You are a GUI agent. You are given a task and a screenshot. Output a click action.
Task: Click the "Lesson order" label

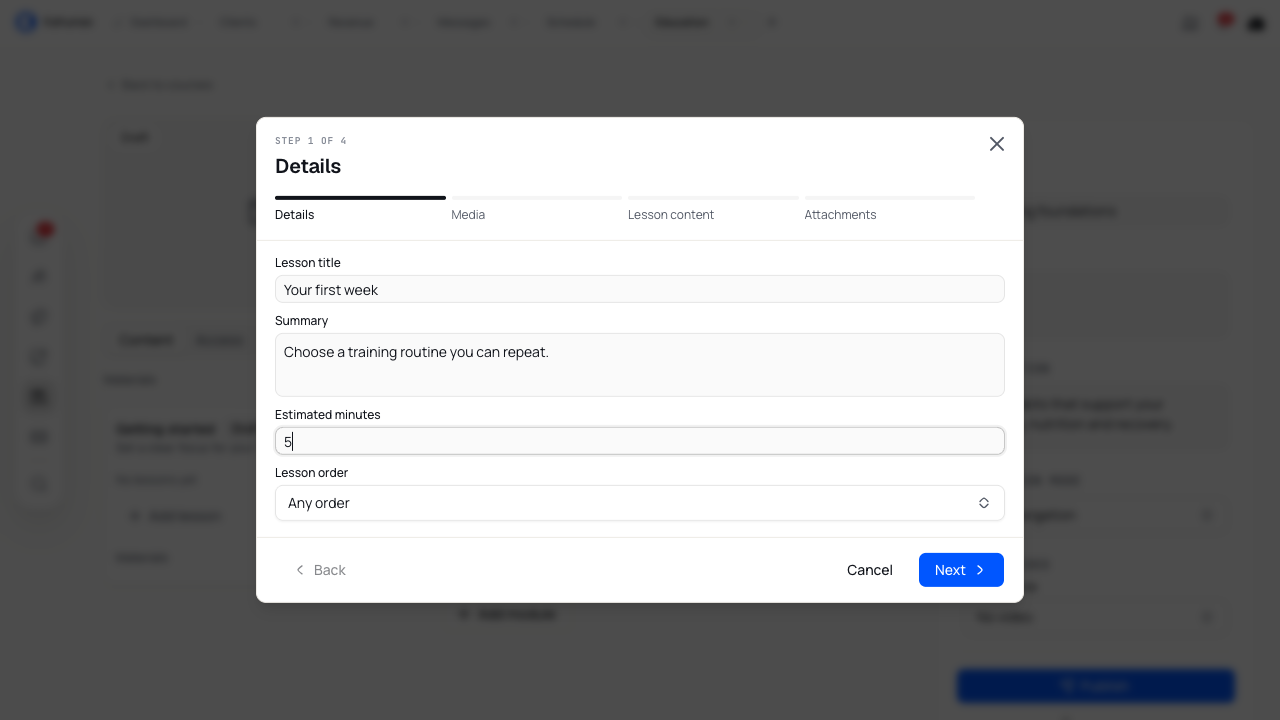coord(312,472)
